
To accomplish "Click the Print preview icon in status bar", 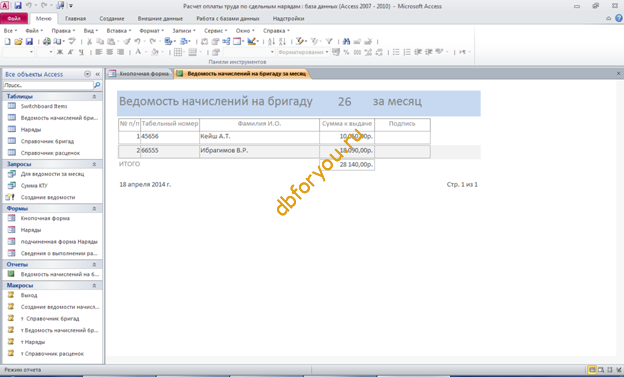I will [601, 370].
